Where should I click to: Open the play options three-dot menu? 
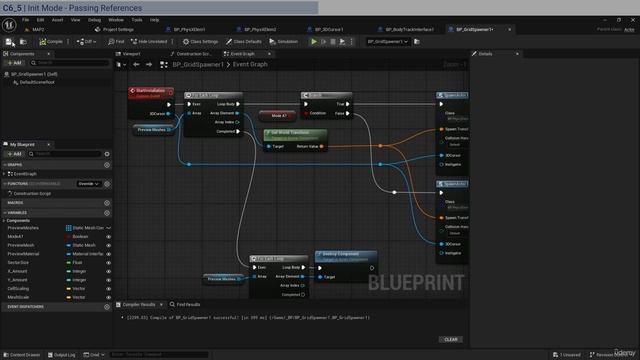click(351, 42)
